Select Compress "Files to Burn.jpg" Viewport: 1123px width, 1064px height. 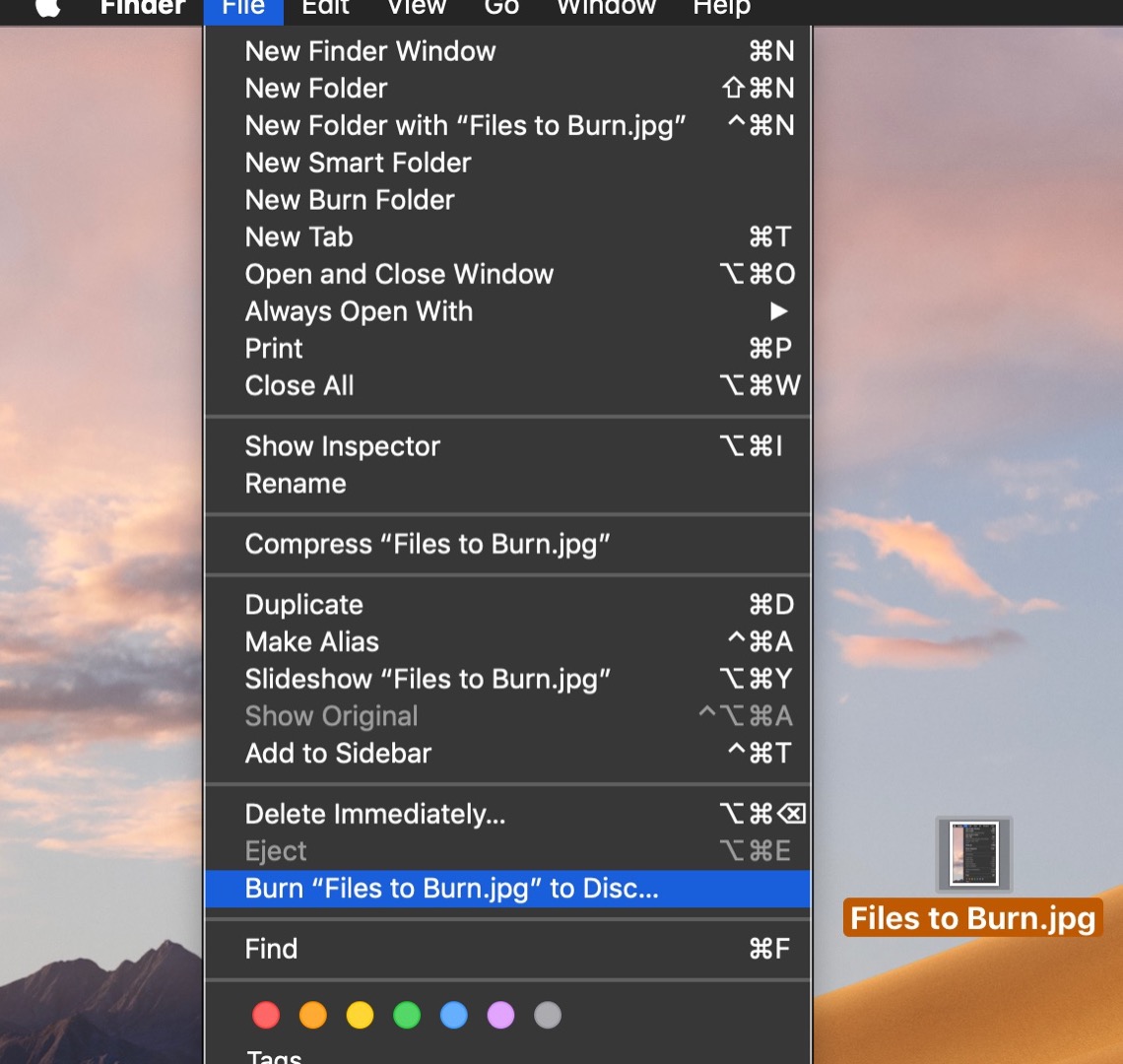(507, 544)
